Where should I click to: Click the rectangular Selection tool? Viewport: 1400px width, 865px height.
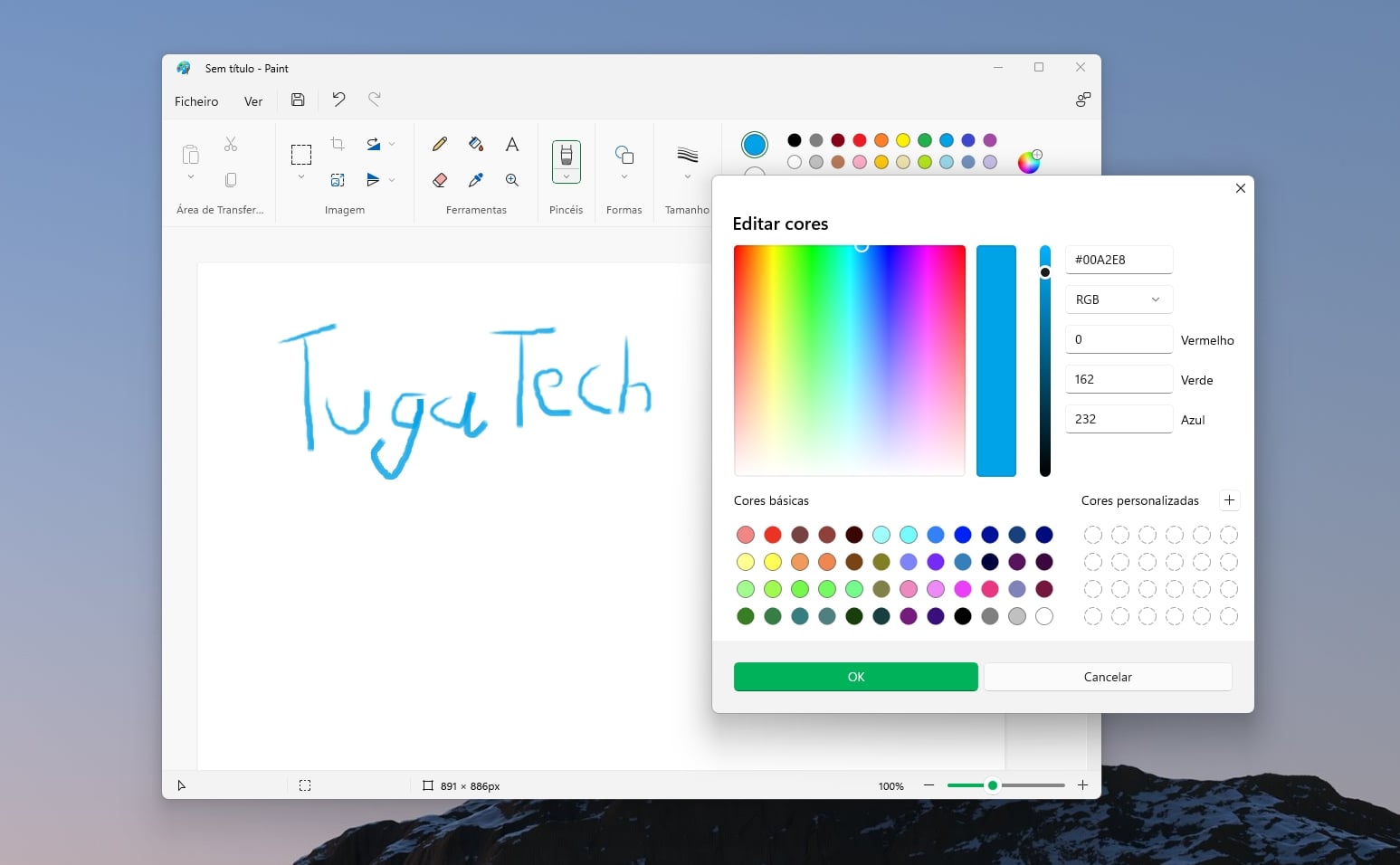point(301,155)
